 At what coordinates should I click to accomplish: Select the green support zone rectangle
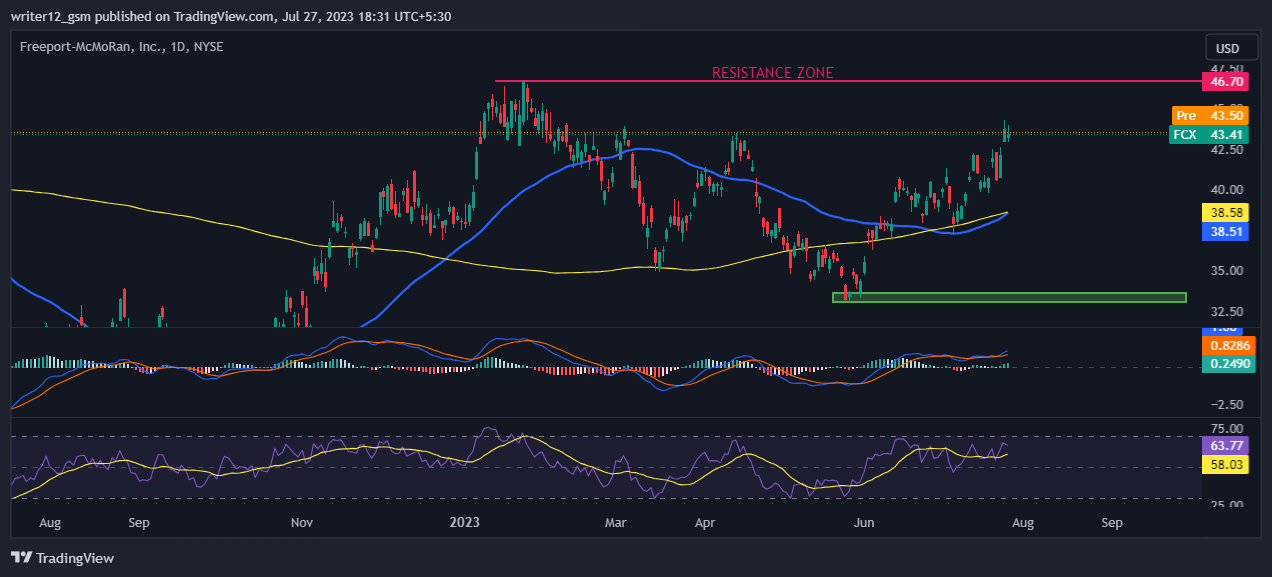(1009, 297)
